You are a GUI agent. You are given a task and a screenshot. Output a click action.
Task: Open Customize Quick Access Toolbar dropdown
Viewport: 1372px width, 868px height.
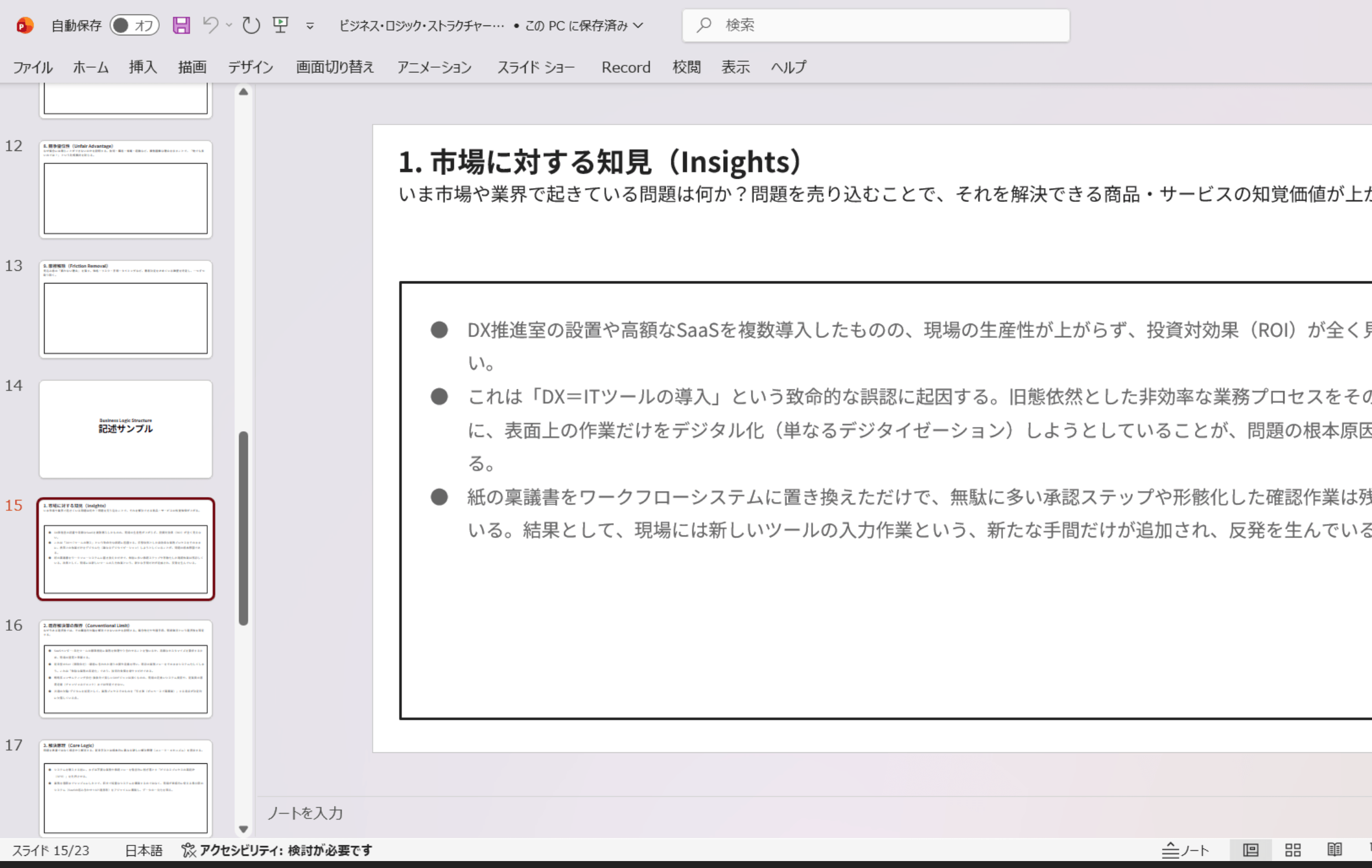310,26
